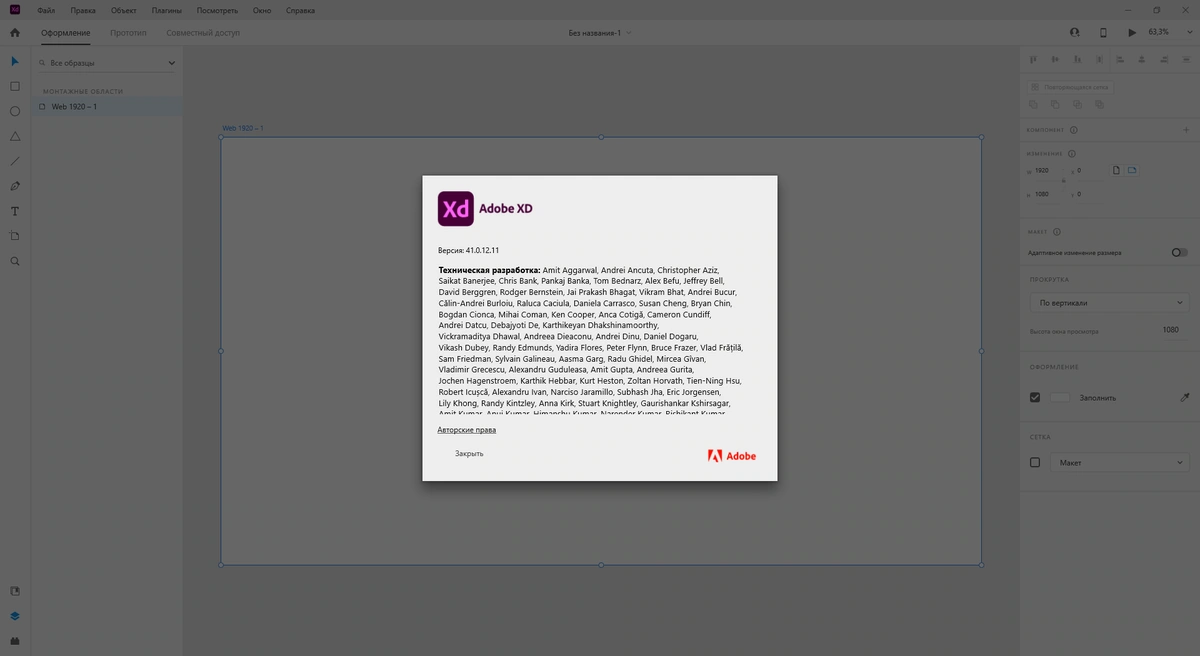Select the Ellipse tool
1200x656 pixels.
pyautogui.click(x=15, y=112)
